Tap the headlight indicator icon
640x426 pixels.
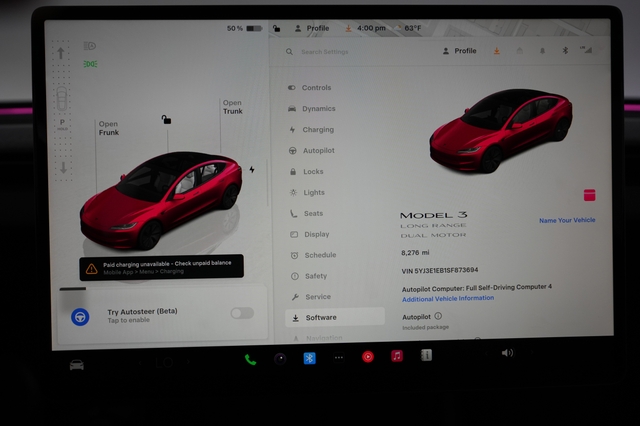coord(90,46)
